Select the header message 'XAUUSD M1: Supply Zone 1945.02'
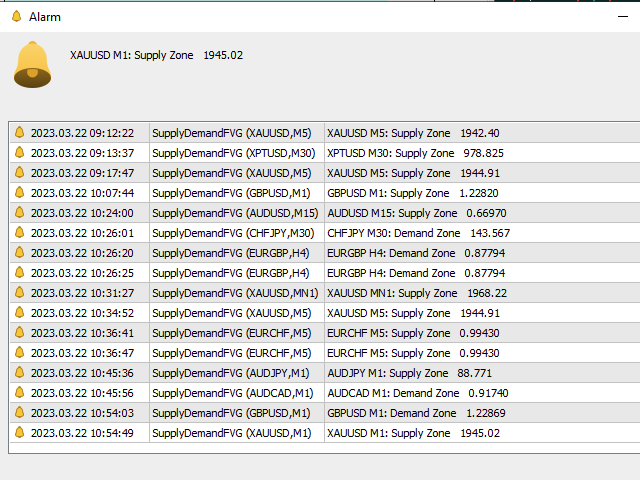 tap(156, 55)
